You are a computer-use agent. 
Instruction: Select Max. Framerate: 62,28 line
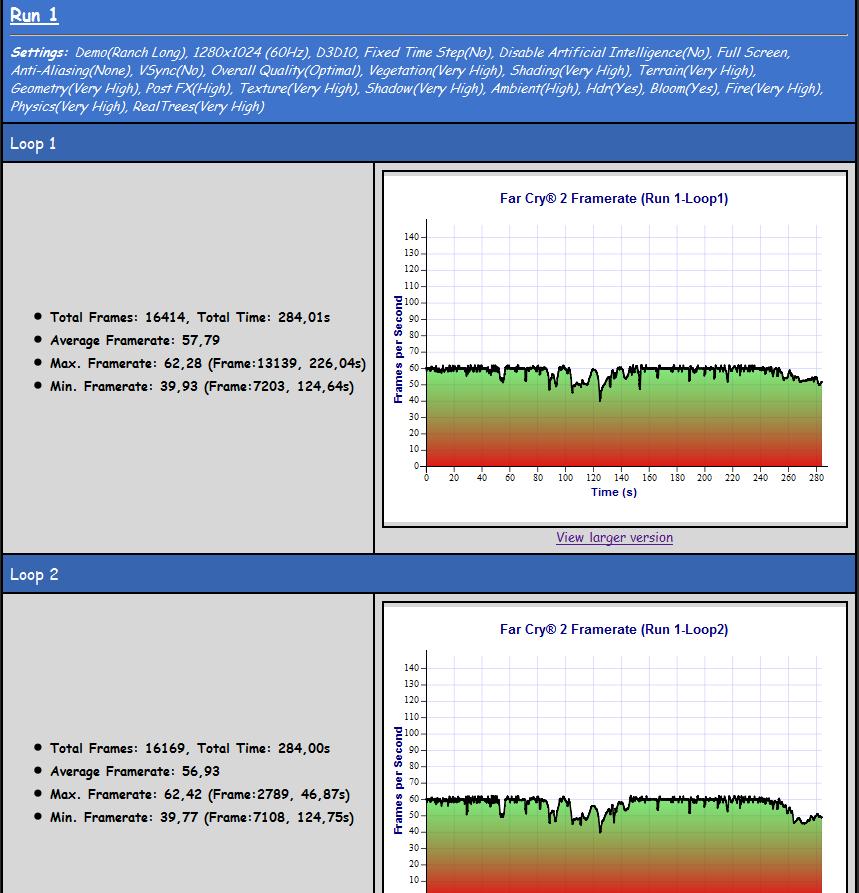pyautogui.click(x=208, y=363)
